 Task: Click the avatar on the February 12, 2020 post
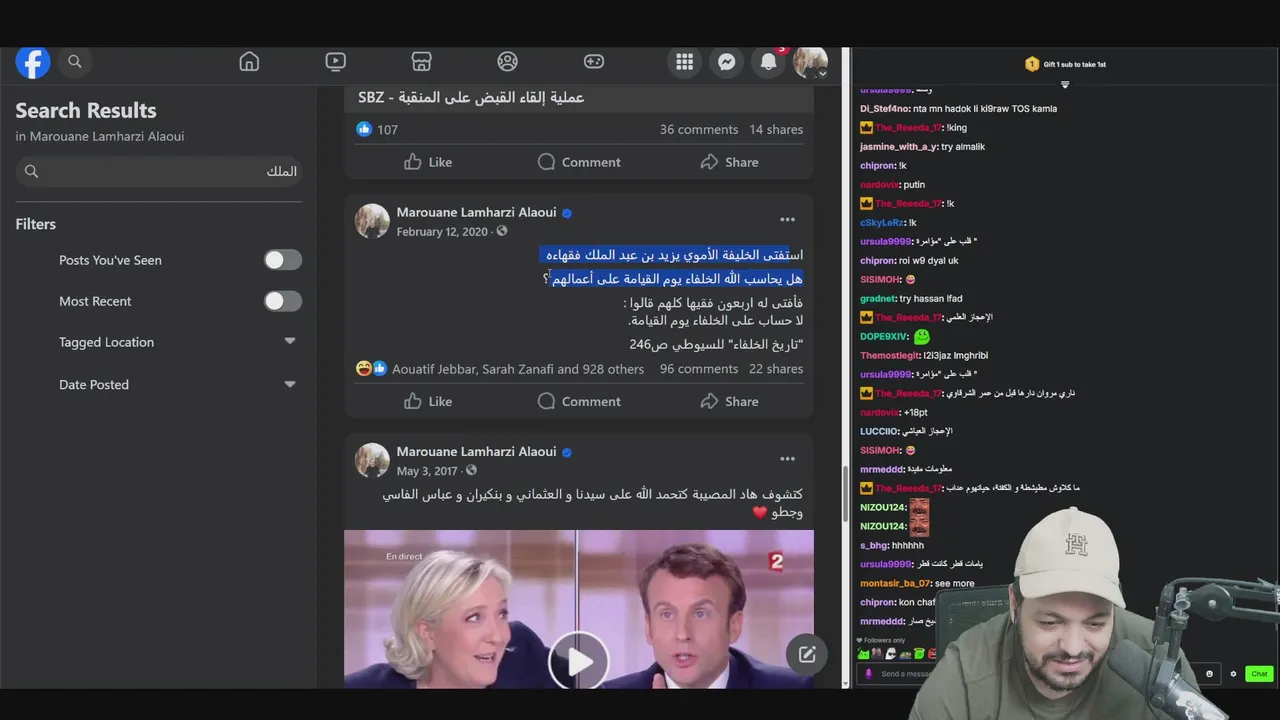[x=372, y=221]
